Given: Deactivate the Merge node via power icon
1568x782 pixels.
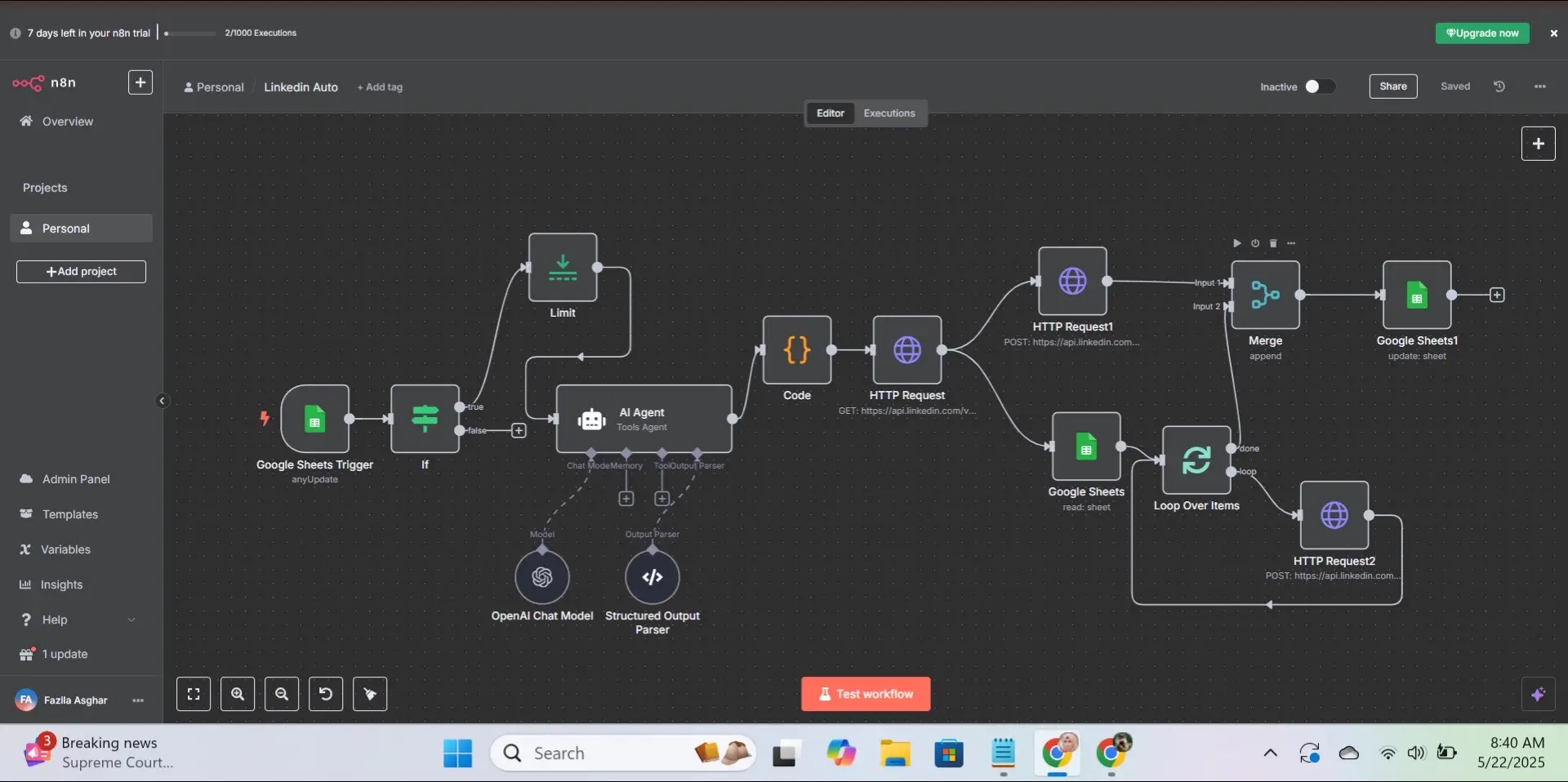Looking at the screenshot, I should coord(1255,243).
